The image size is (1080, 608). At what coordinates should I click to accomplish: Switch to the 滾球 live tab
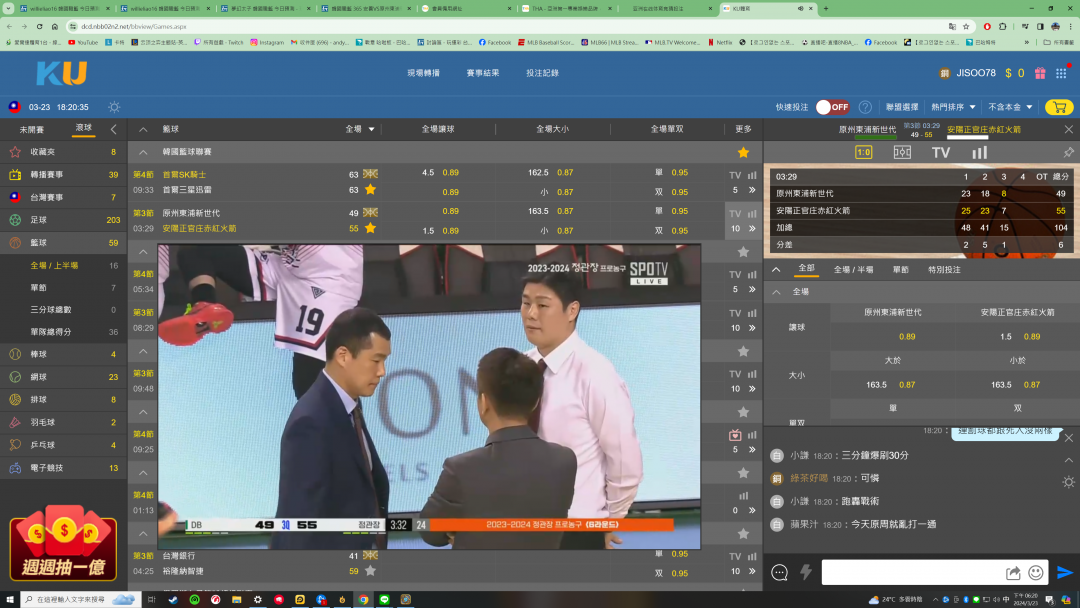[83, 128]
